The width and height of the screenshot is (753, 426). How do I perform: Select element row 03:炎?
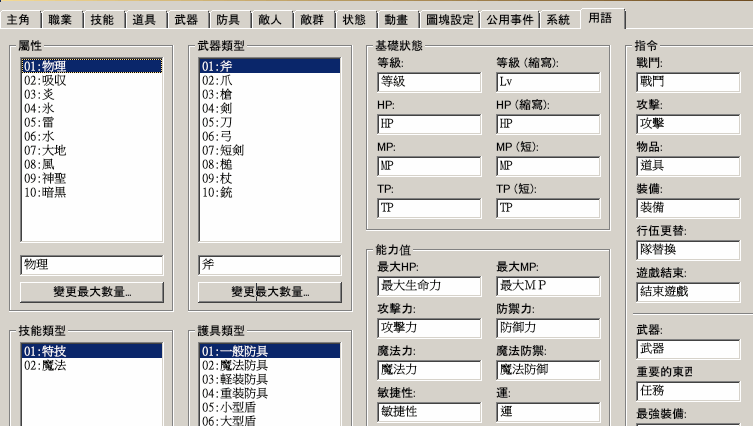(92, 94)
